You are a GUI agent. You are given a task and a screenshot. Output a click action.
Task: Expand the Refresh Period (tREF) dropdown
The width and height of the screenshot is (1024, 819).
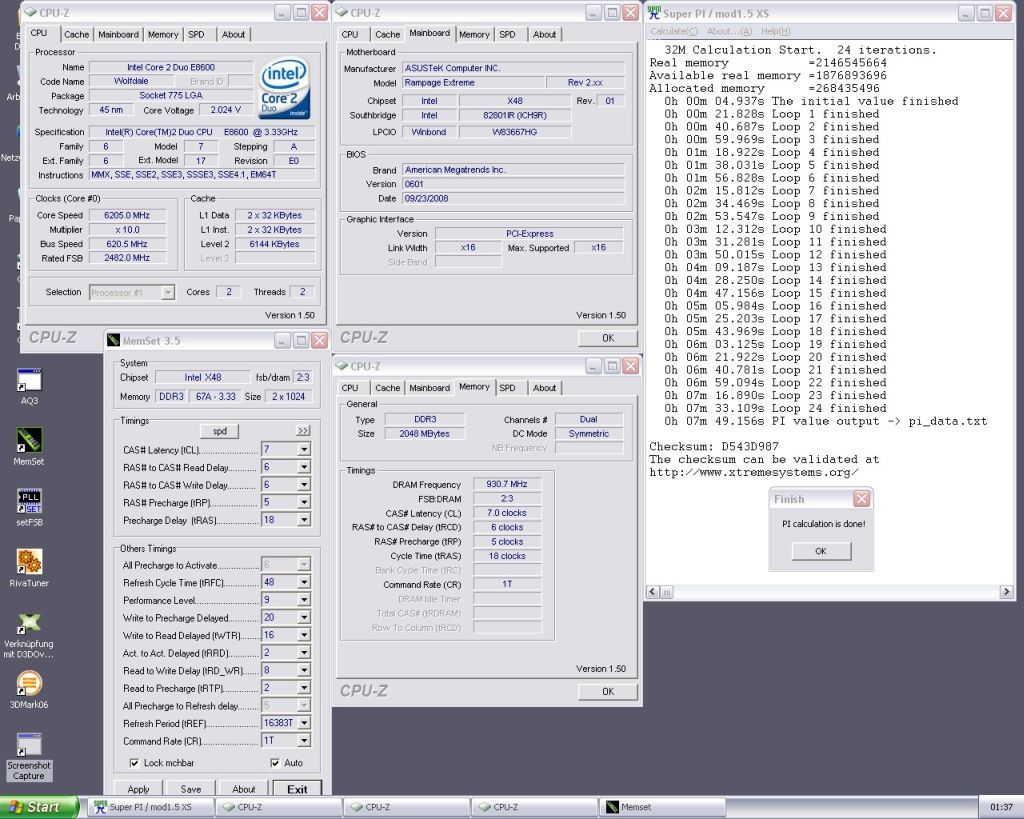[304, 723]
